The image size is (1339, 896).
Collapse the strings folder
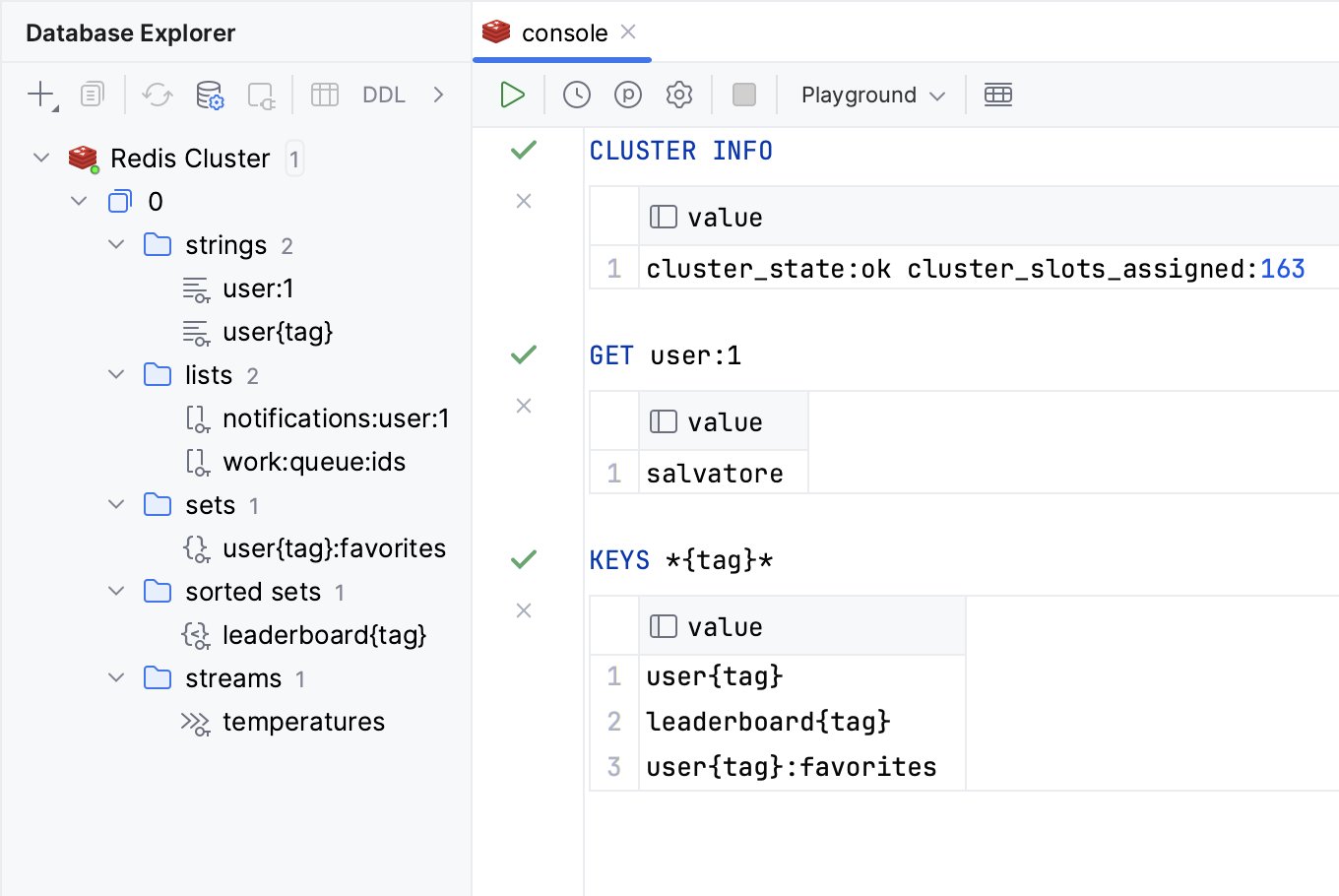115,244
